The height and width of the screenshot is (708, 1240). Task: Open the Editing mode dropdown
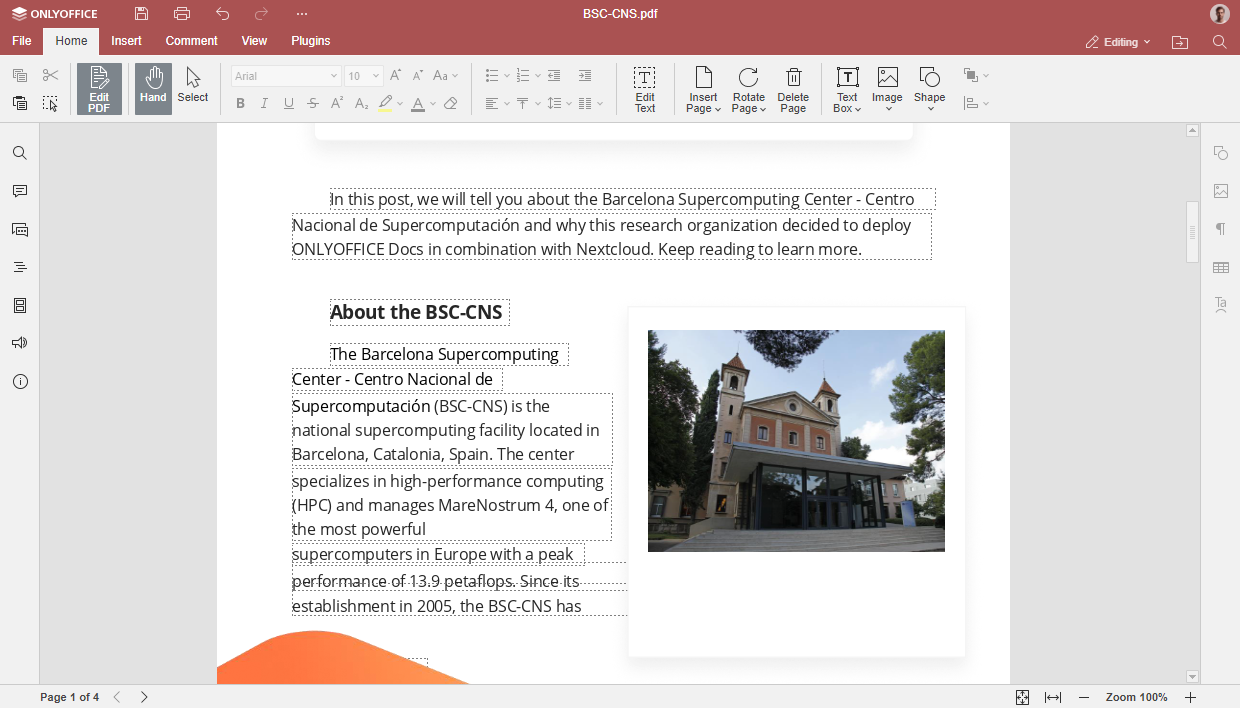point(1119,41)
